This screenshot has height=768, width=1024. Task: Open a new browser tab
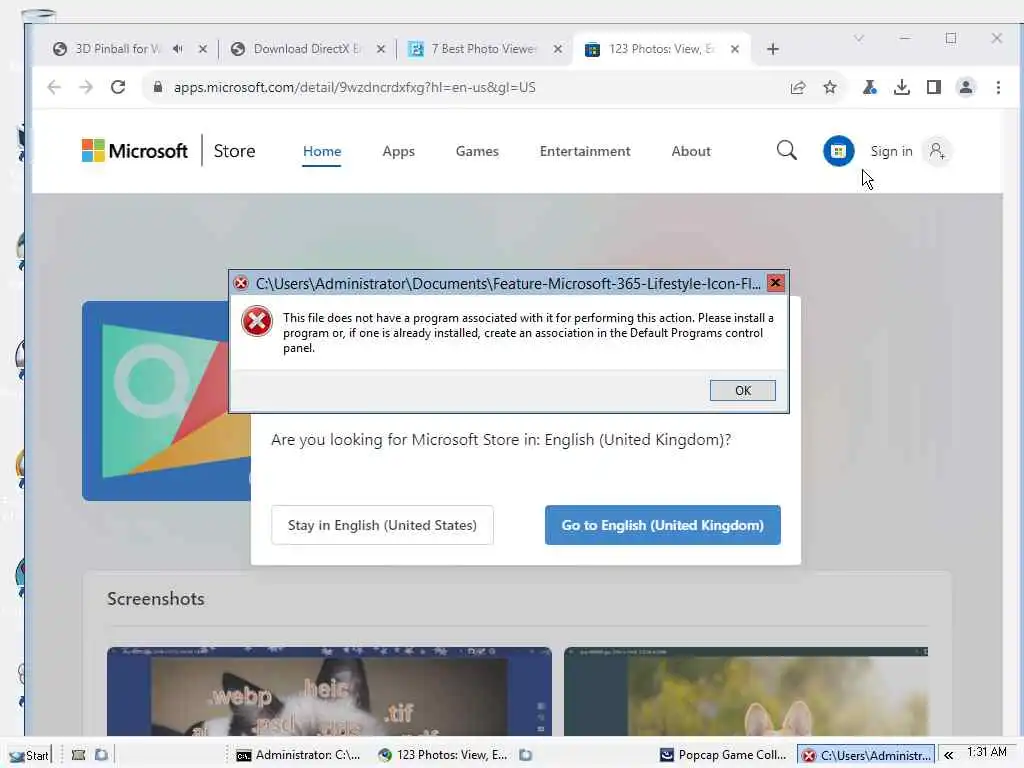tap(773, 49)
